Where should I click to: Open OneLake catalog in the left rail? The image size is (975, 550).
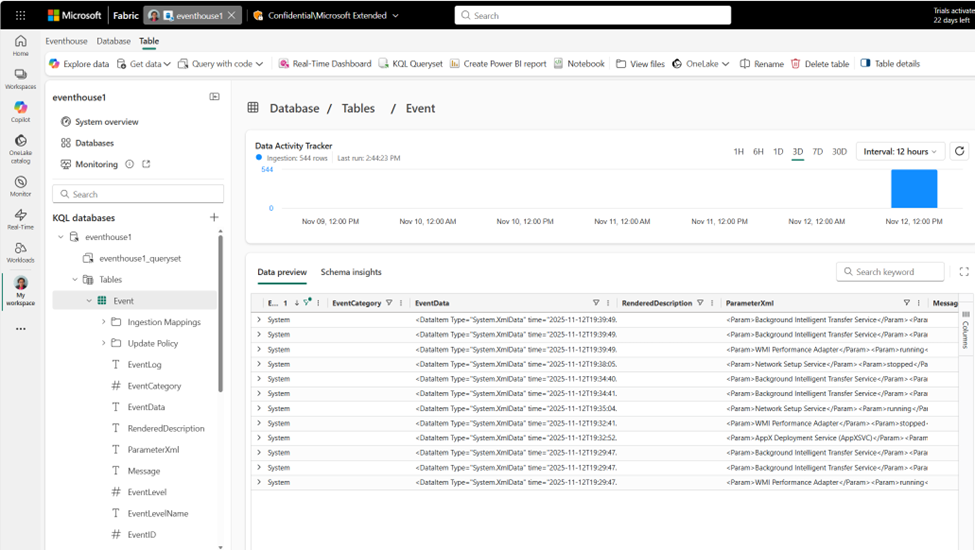[21, 149]
